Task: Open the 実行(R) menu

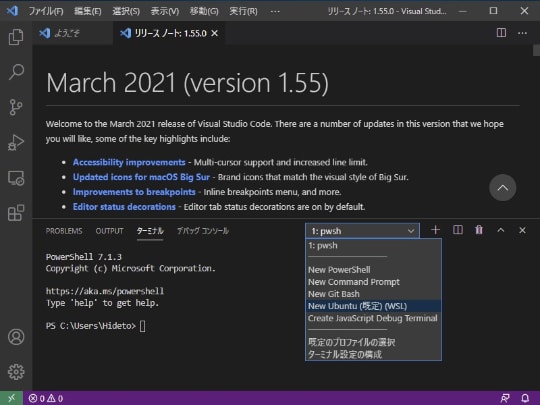Action: 243,11
